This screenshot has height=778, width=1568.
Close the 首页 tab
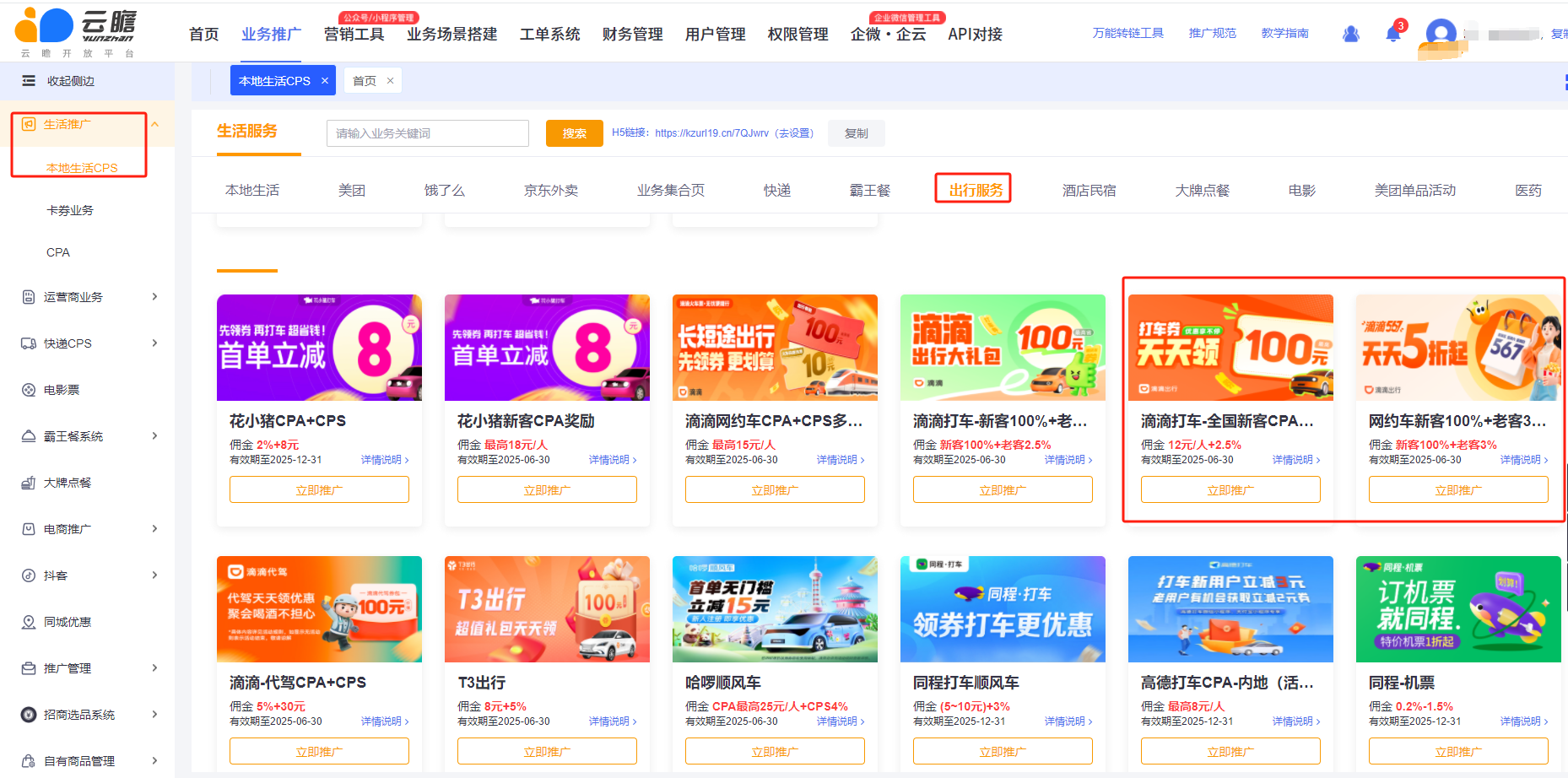click(390, 81)
